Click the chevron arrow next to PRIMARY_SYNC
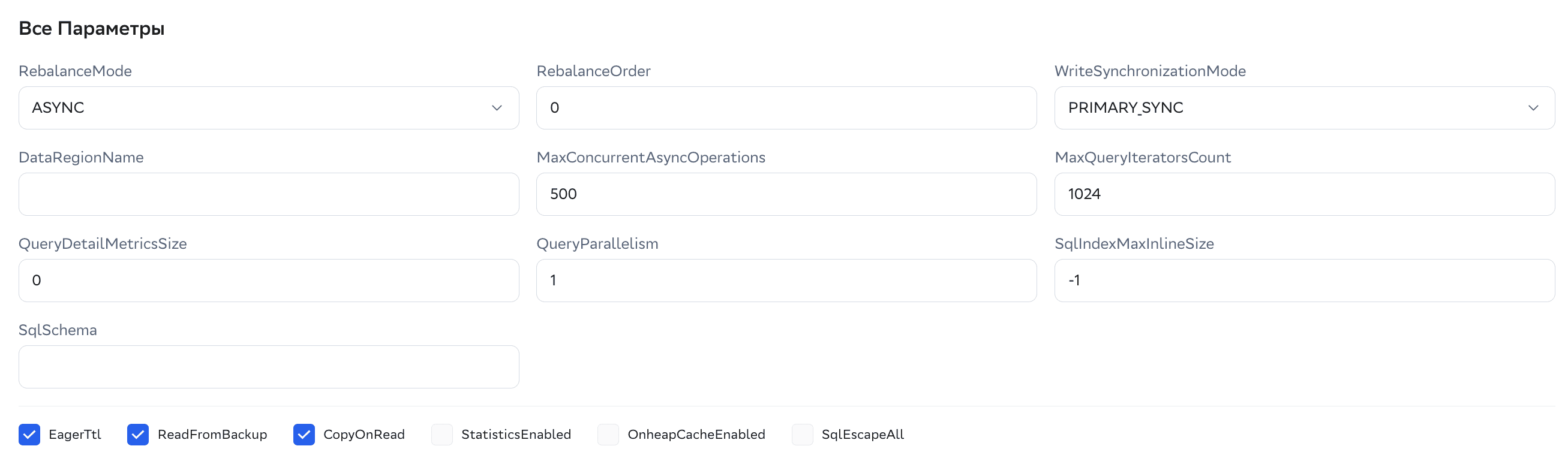Screen dimensions: 1568x464 [1533, 108]
